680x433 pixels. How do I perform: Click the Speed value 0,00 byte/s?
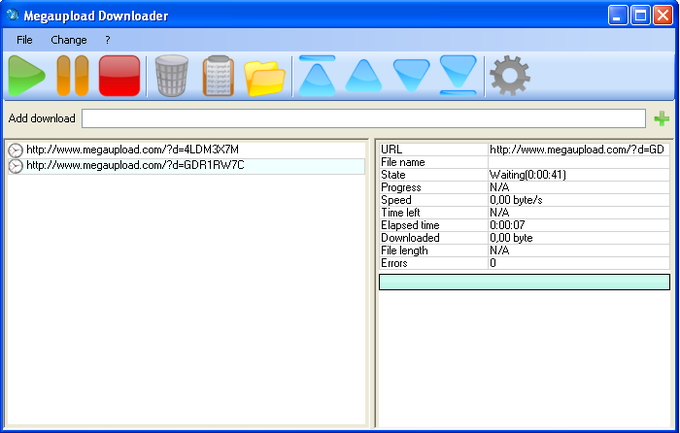coord(516,200)
